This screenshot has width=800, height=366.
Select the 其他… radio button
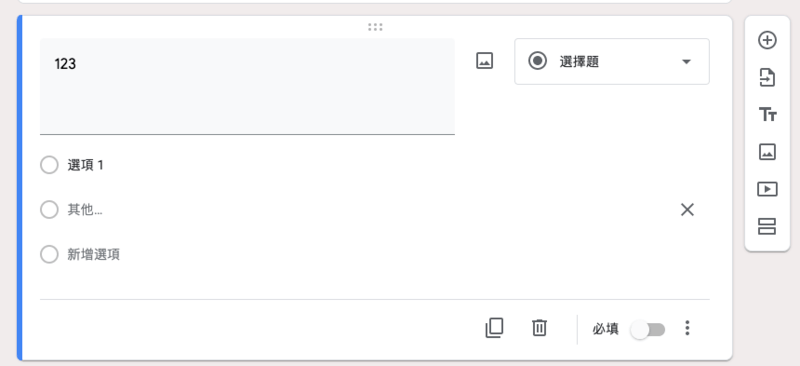click(49, 209)
